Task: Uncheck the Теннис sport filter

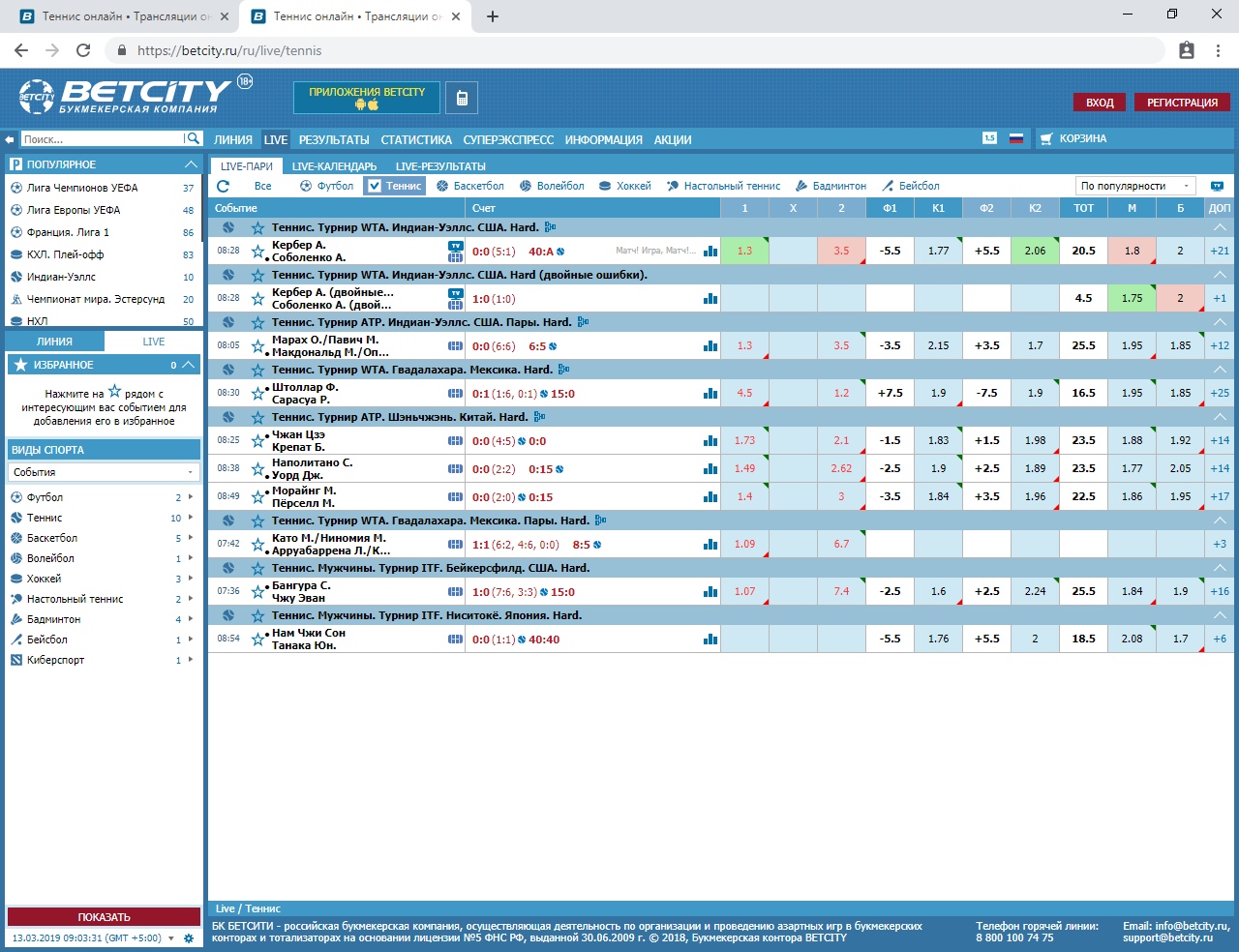Action: tap(375, 186)
